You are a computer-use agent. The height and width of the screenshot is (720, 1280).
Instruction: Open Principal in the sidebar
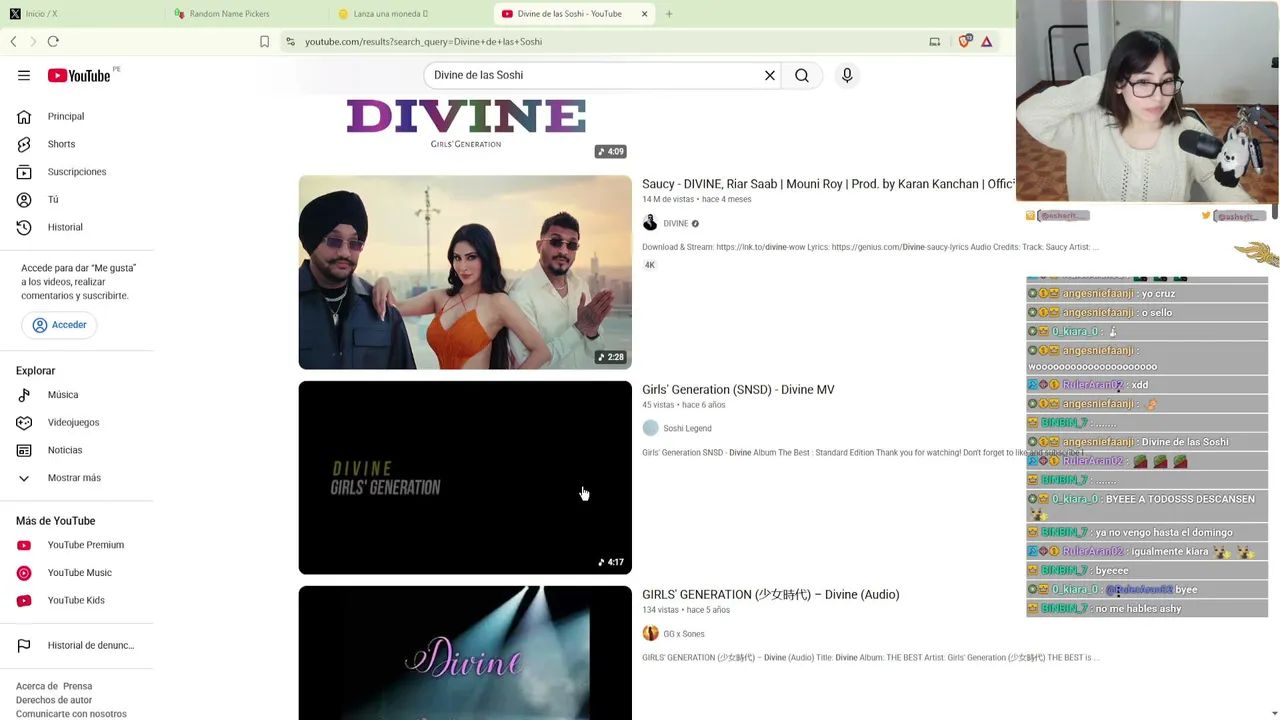click(x=66, y=116)
